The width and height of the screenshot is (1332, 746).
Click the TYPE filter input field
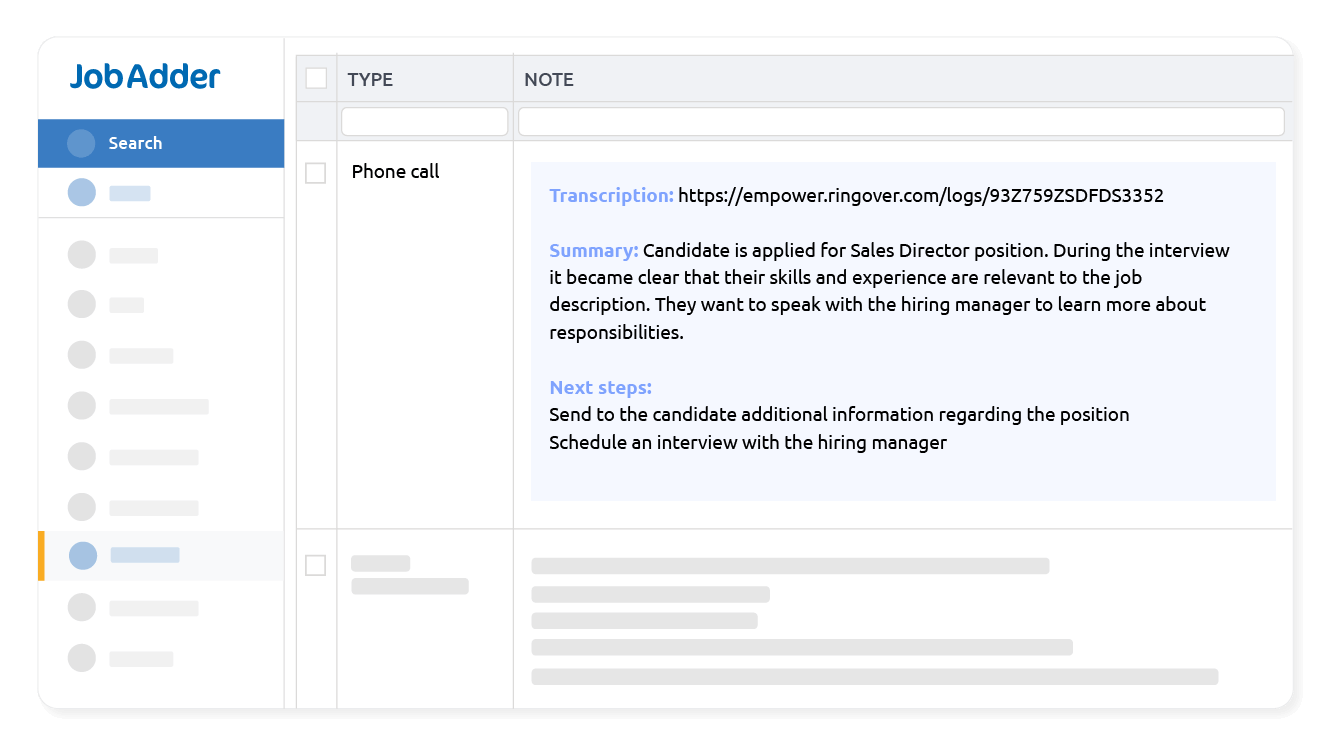tap(424, 120)
